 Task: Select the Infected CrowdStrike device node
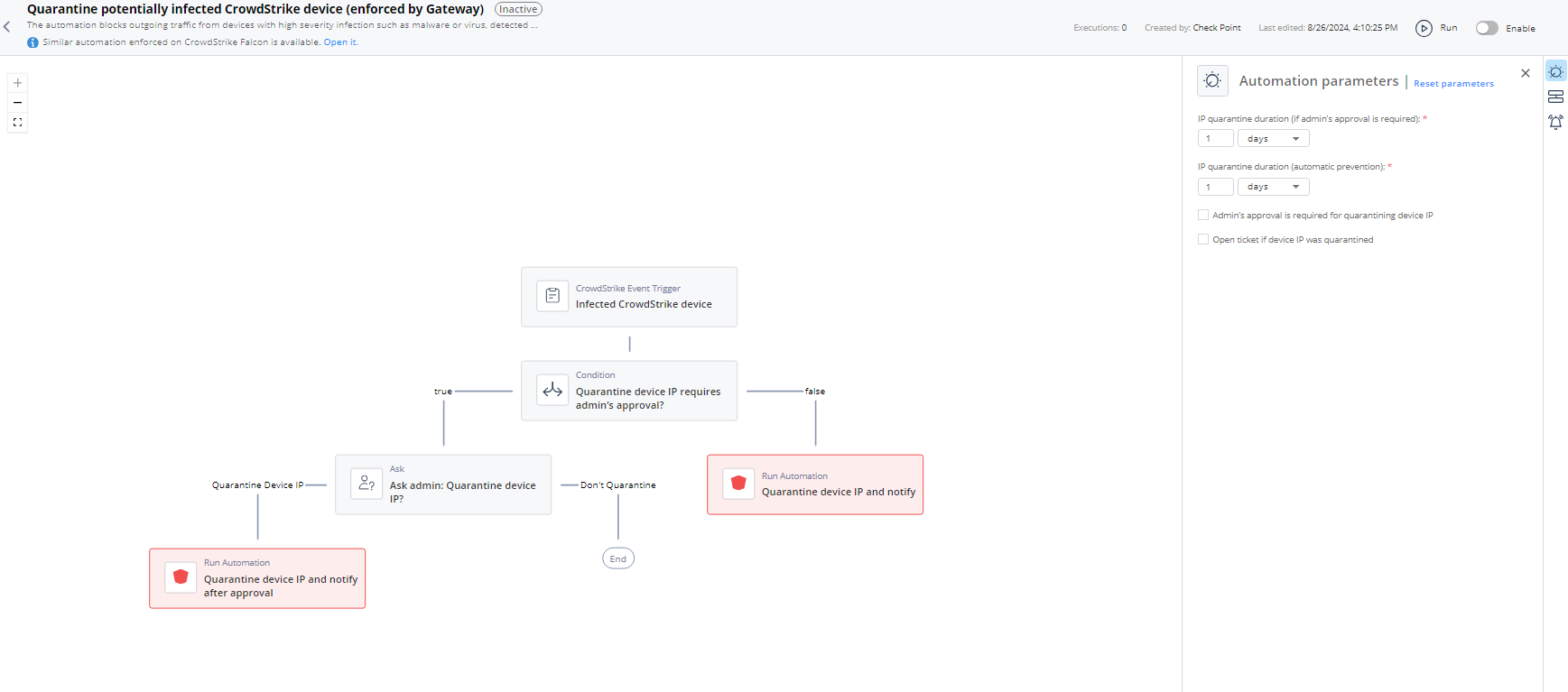(629, 297)
